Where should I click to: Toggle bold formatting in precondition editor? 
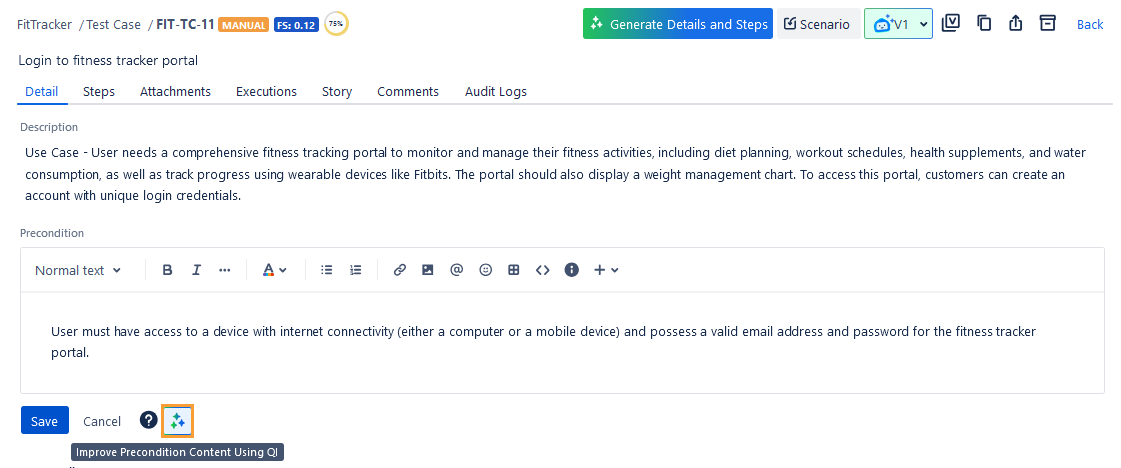tap(167, 270)
